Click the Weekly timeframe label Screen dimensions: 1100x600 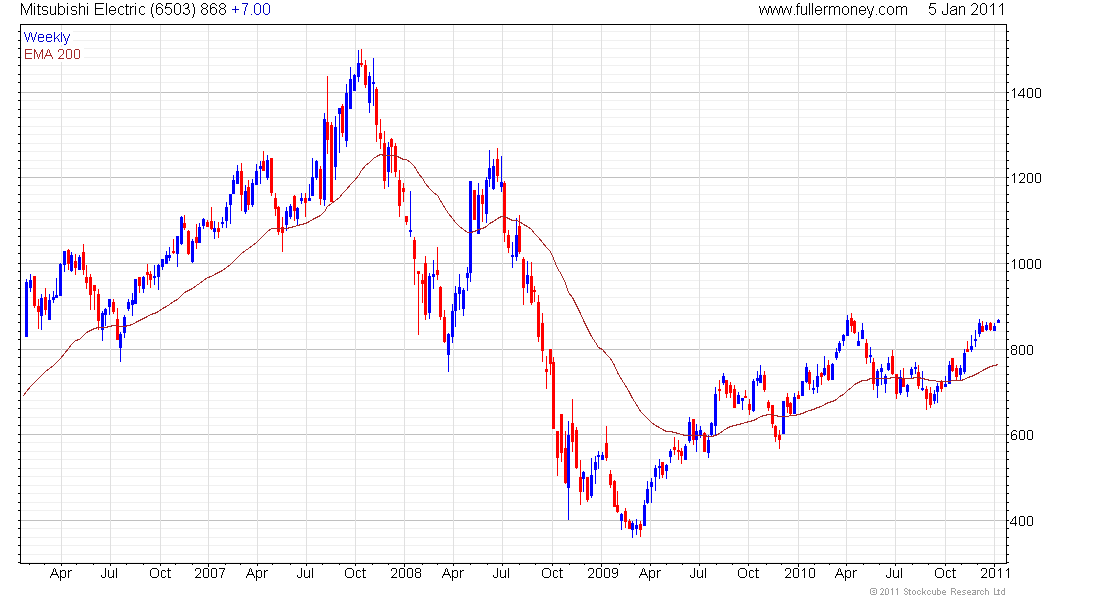click(47, 38)
